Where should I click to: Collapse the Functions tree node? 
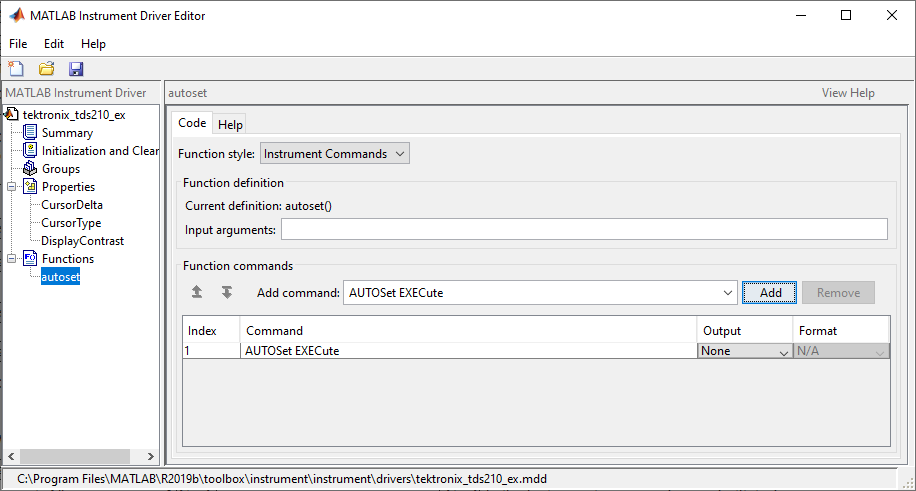pos(11,258)
